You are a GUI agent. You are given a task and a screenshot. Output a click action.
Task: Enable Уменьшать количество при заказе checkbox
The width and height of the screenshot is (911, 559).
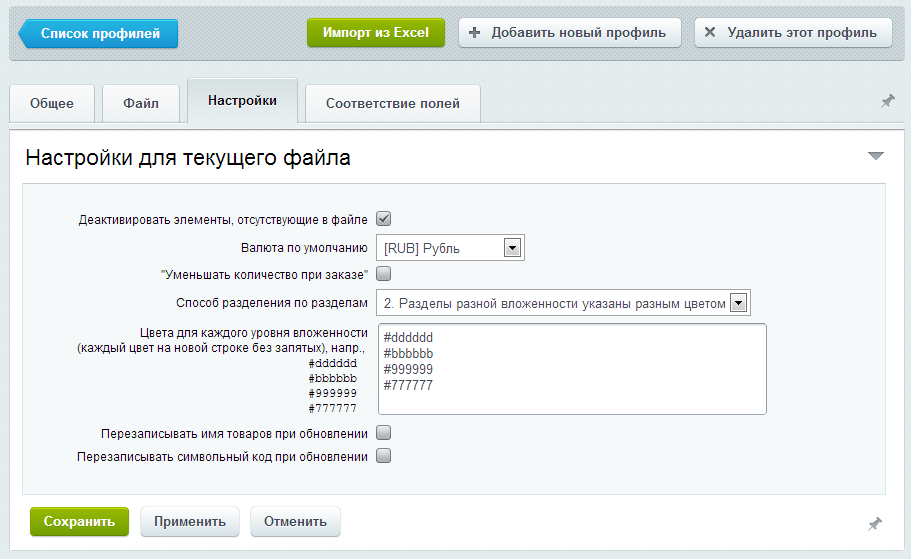click(383, 274)
